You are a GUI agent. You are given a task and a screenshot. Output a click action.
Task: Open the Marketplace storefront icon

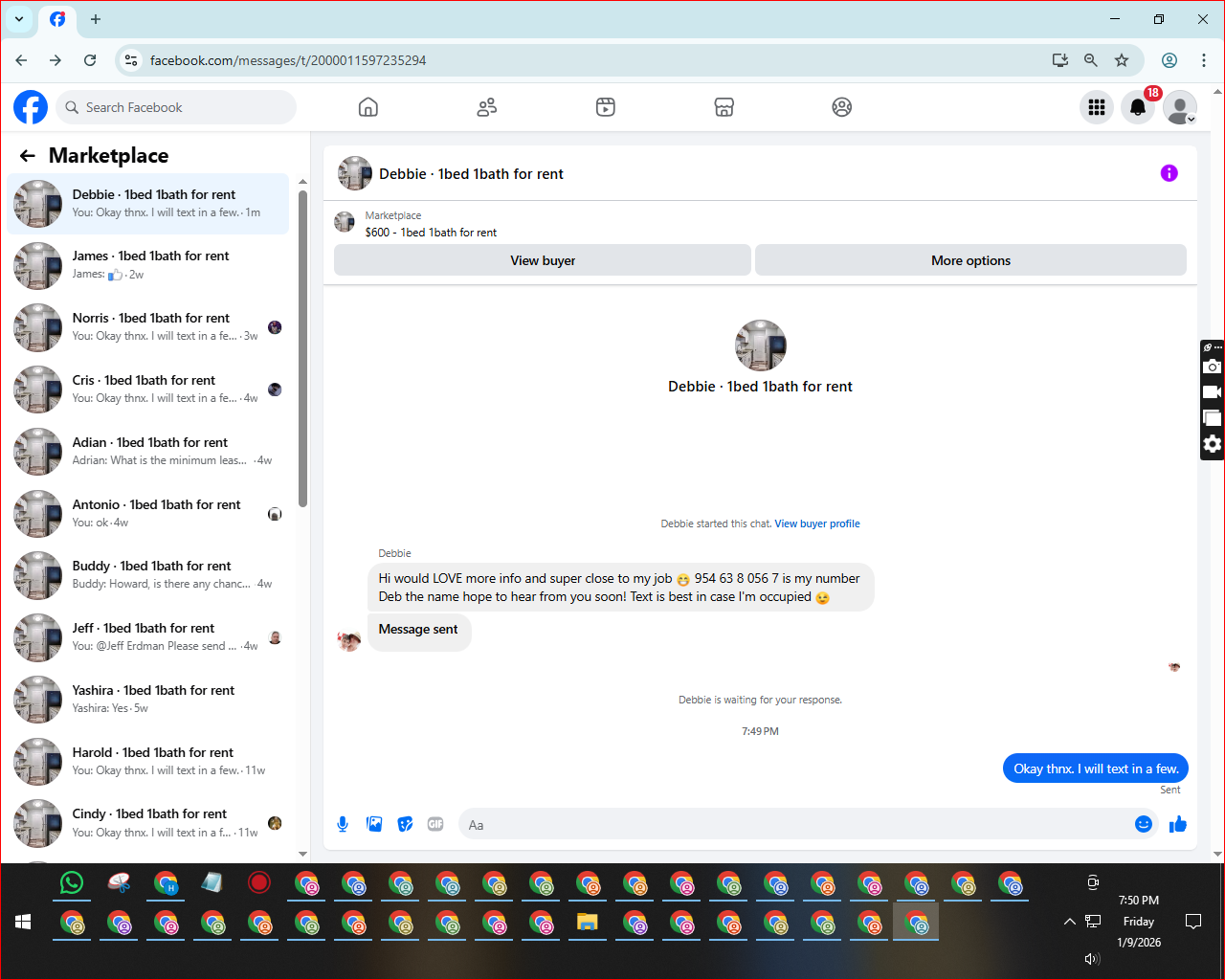(724, 107)
